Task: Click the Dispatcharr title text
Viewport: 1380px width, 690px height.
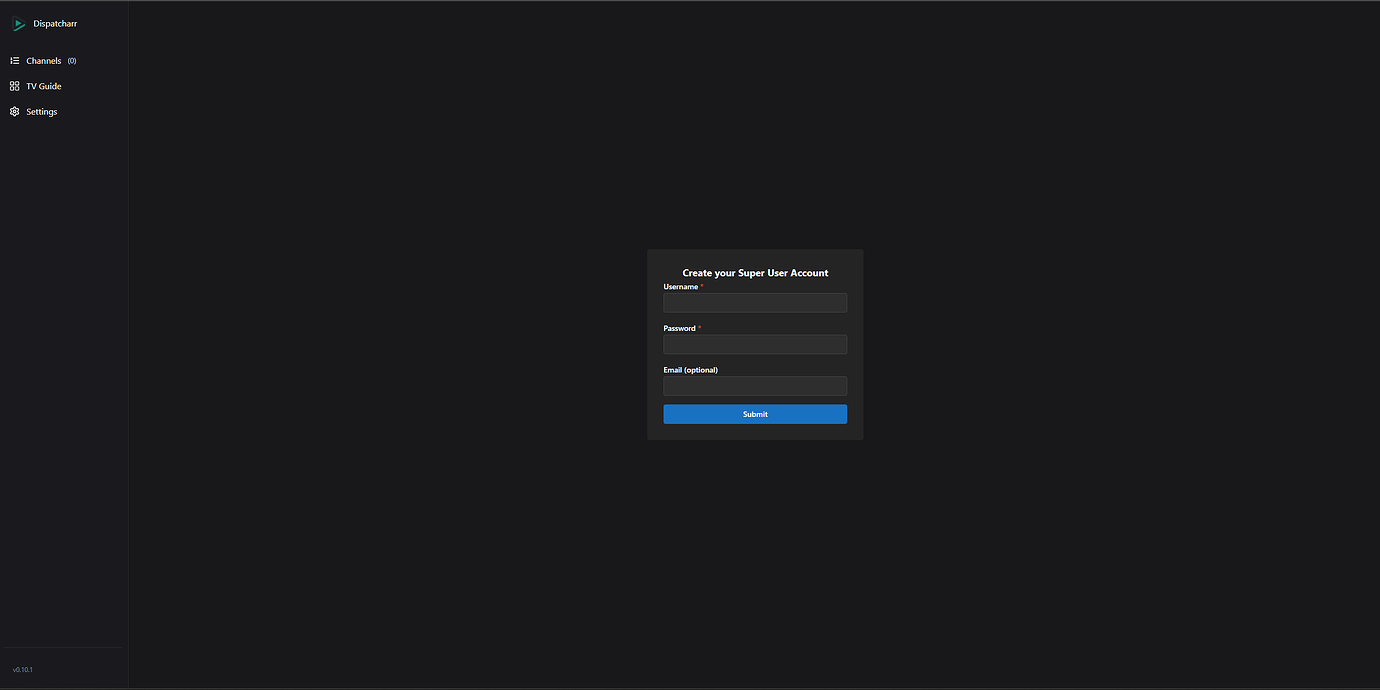Action: tap(55, 24)
